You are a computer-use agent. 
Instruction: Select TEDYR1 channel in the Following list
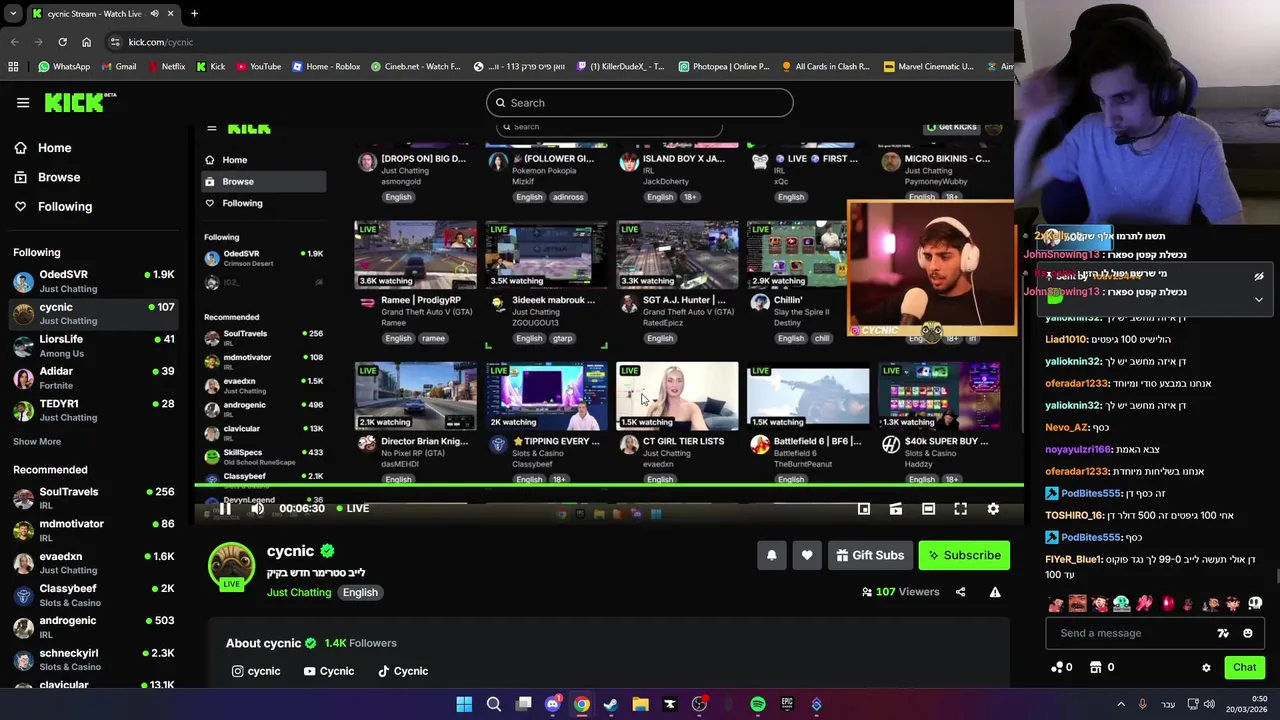(94, 410)
